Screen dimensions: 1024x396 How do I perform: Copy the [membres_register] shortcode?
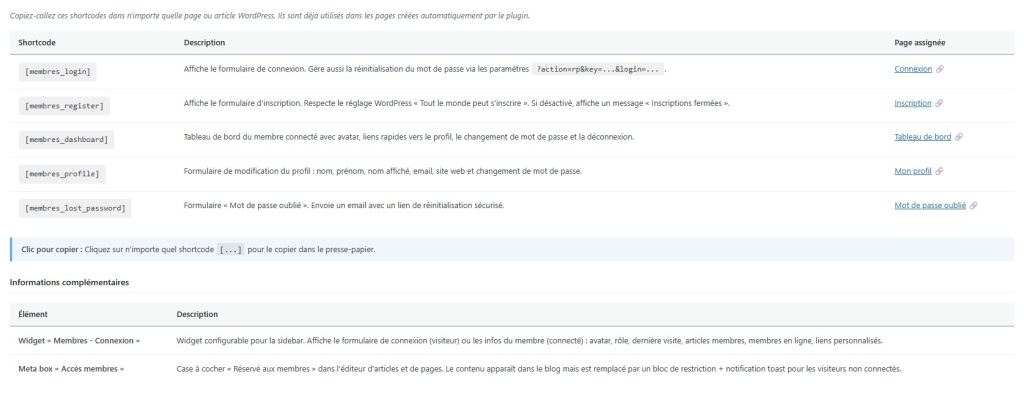coord(64,106)
